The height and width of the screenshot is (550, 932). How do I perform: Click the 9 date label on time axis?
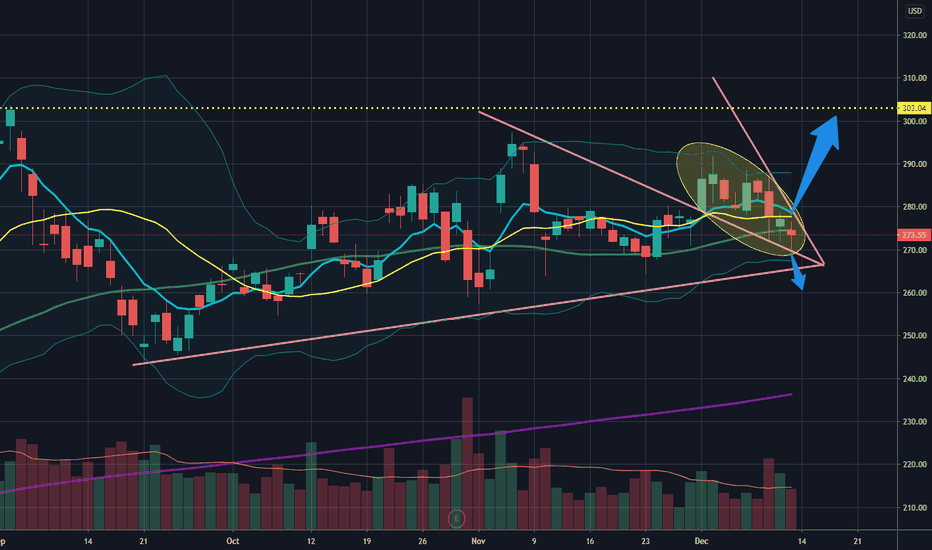click(x=534, y=541)
